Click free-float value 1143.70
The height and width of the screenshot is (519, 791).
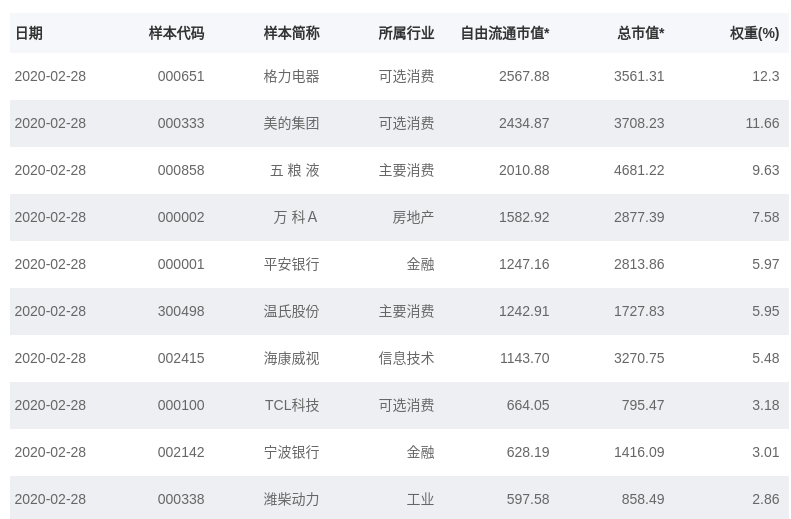(525, 358)
